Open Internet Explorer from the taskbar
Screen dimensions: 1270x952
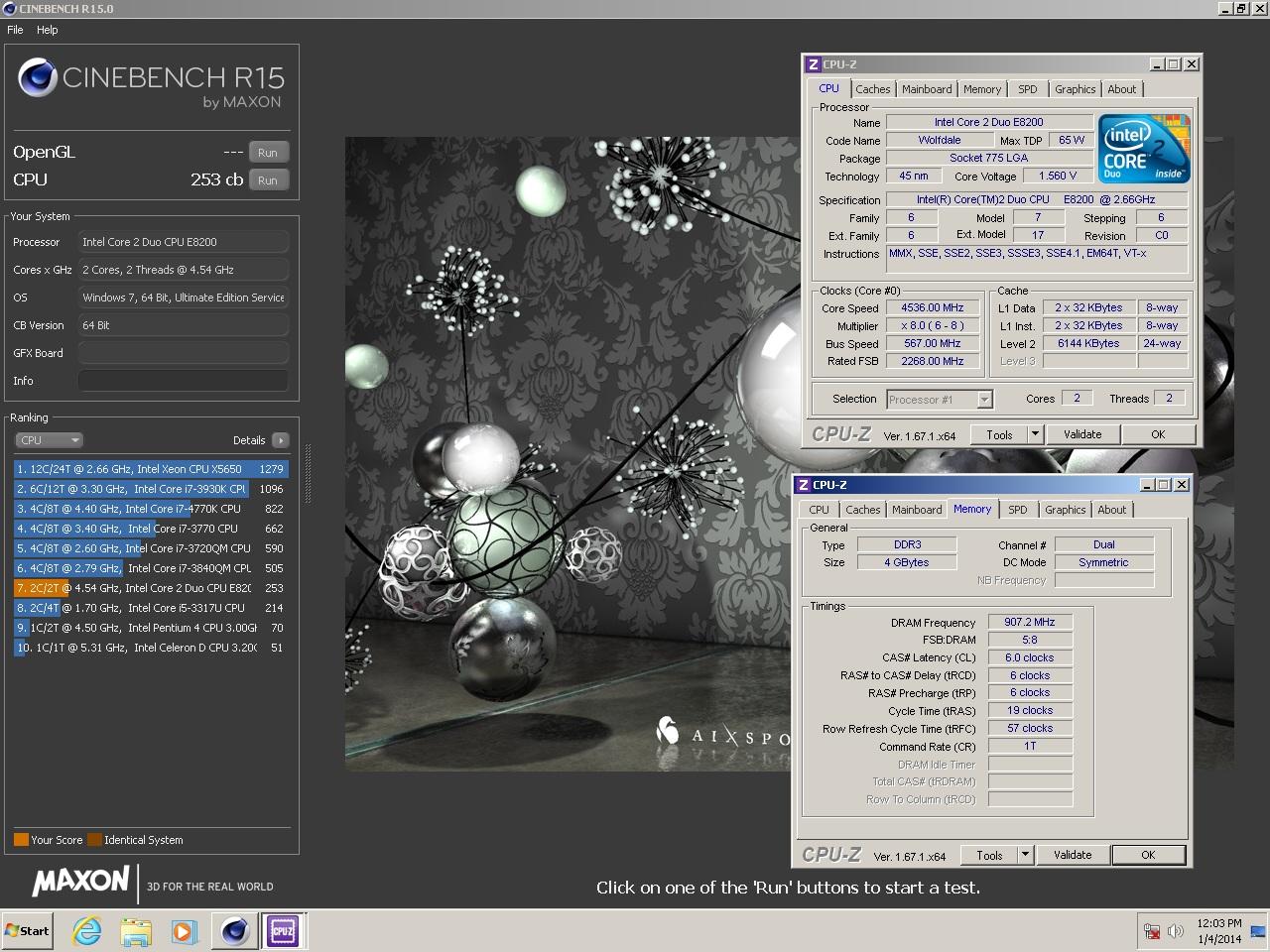coord(87,931)
